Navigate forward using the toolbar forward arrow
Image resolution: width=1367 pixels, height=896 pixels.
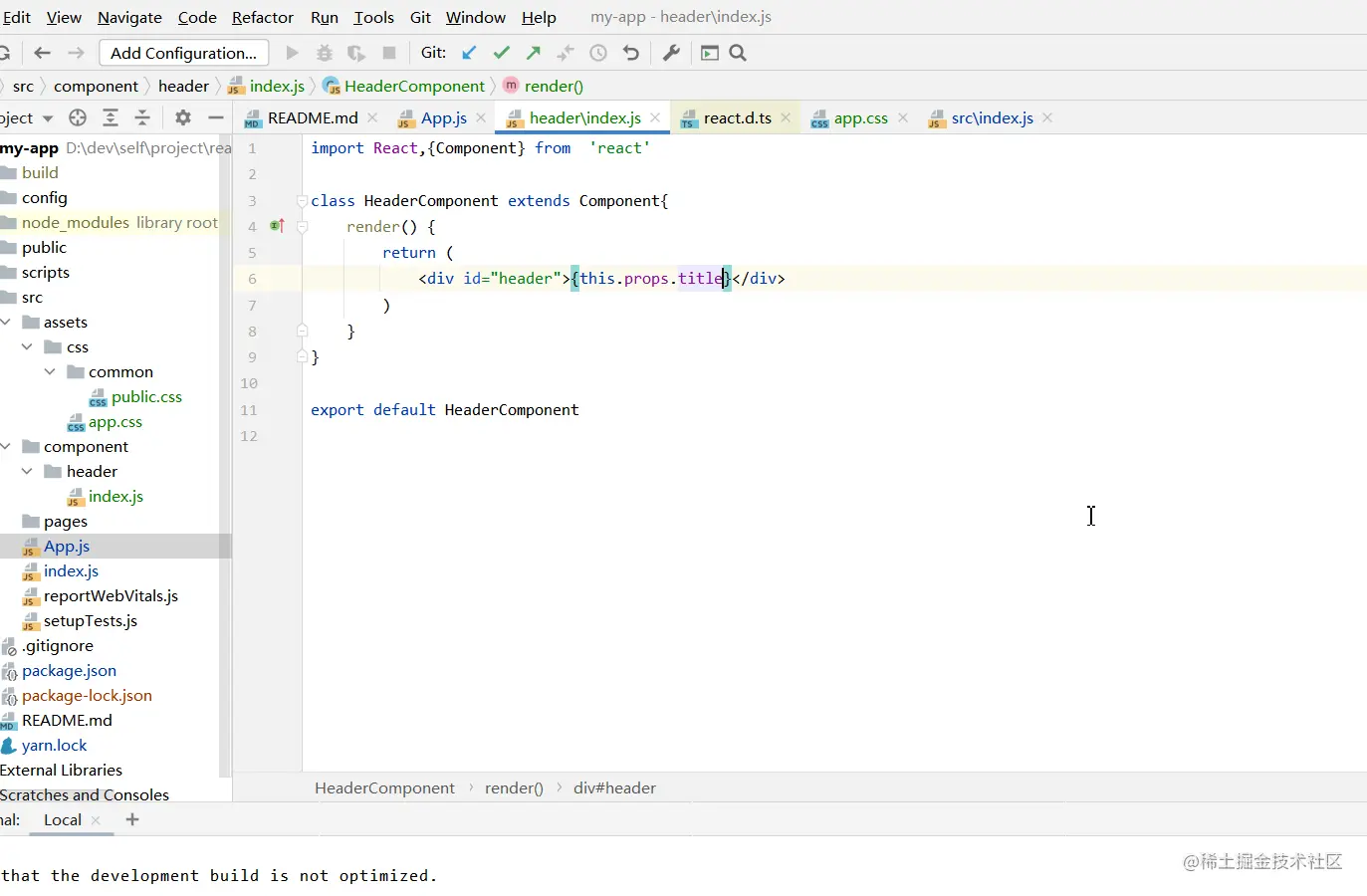click(x=76, y=53)
